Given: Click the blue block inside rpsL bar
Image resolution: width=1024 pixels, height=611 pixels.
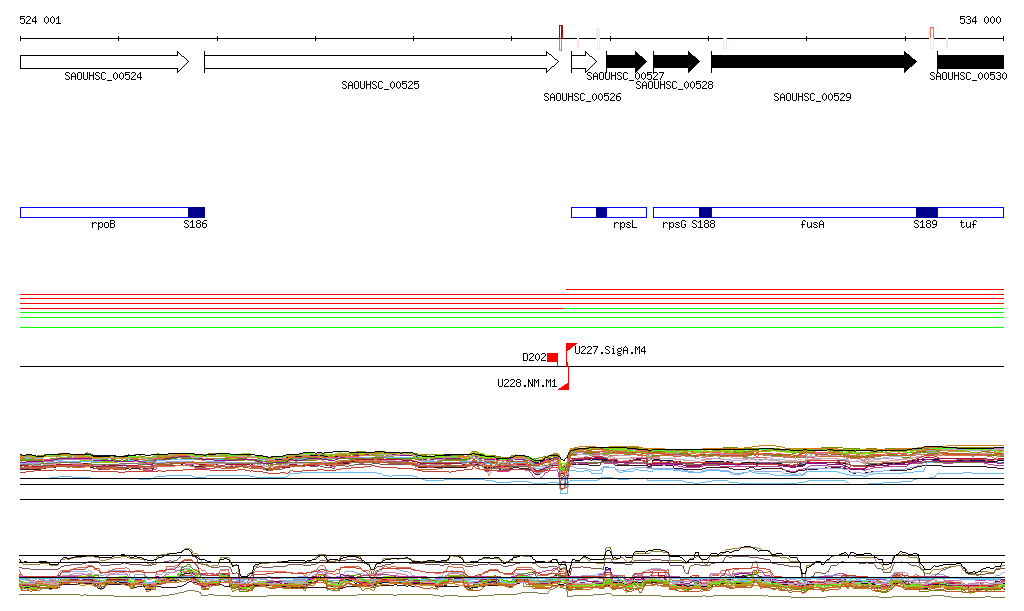Looking at the screenshot, I should point(601,212).
